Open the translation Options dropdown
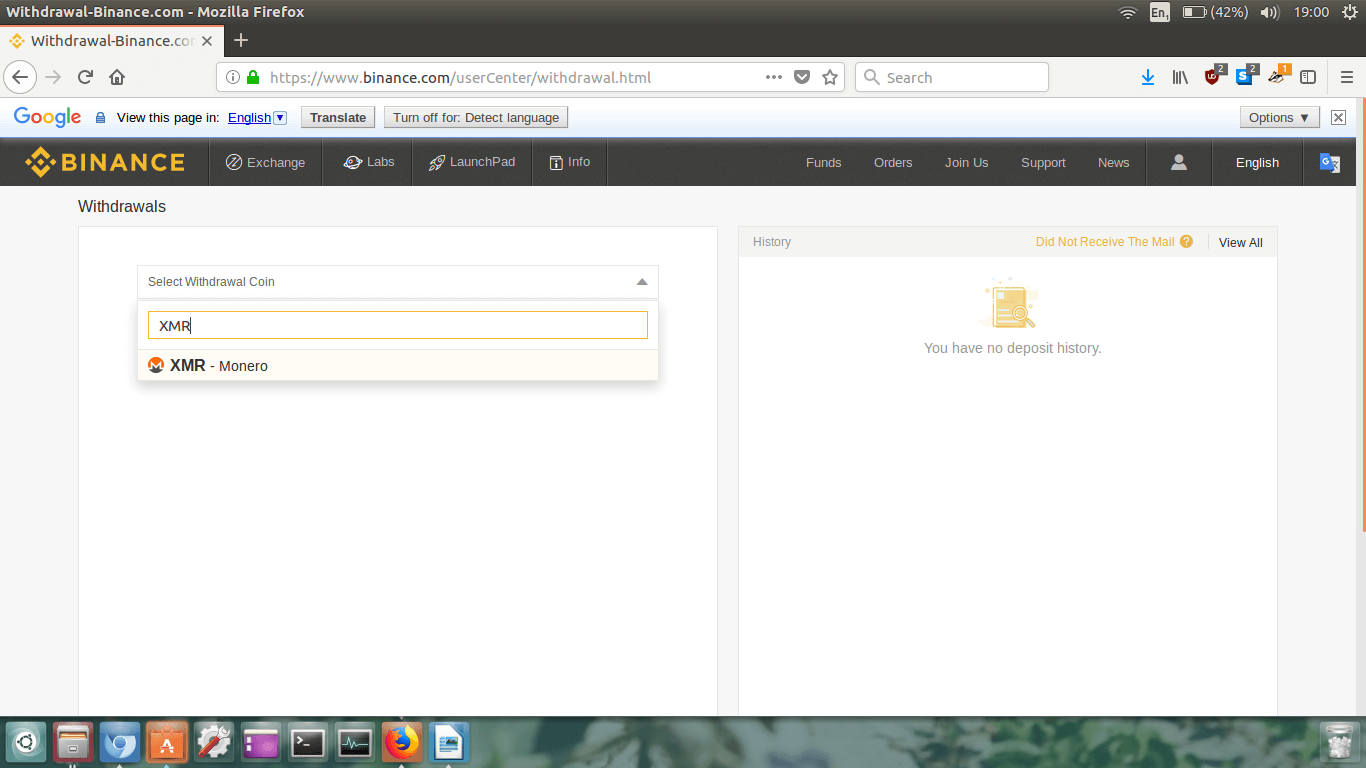1366x768 pixels. [1280, 117]
